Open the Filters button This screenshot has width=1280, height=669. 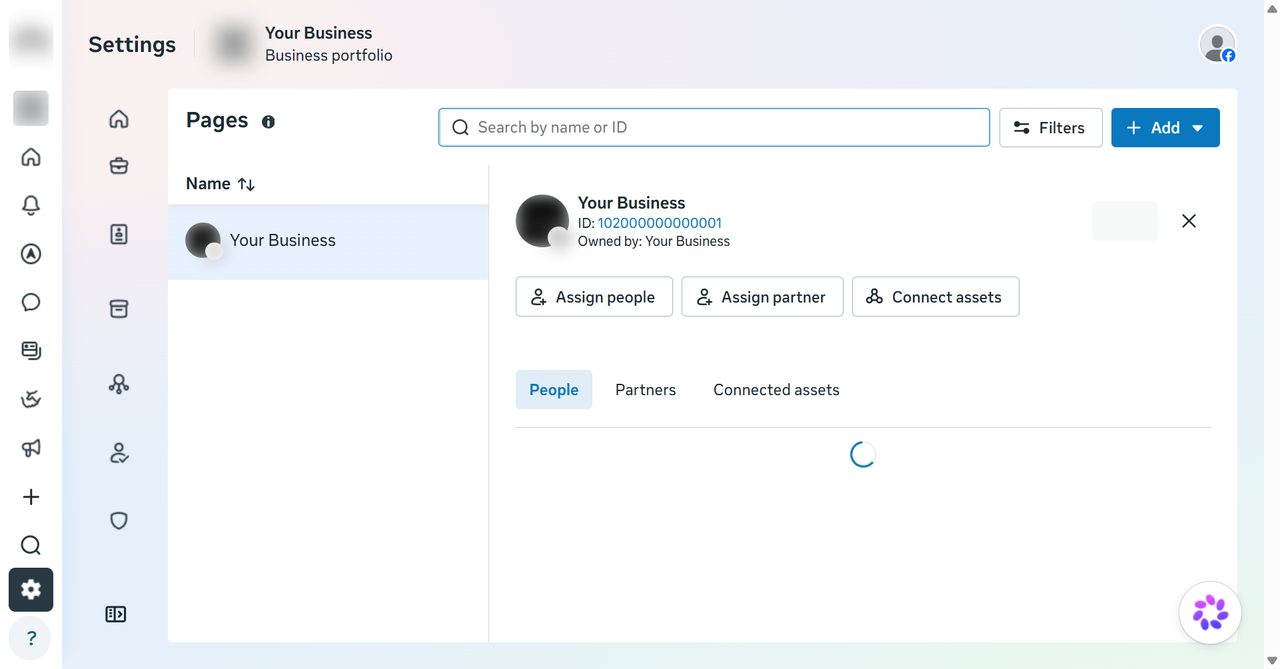[x=1050, y=128]
